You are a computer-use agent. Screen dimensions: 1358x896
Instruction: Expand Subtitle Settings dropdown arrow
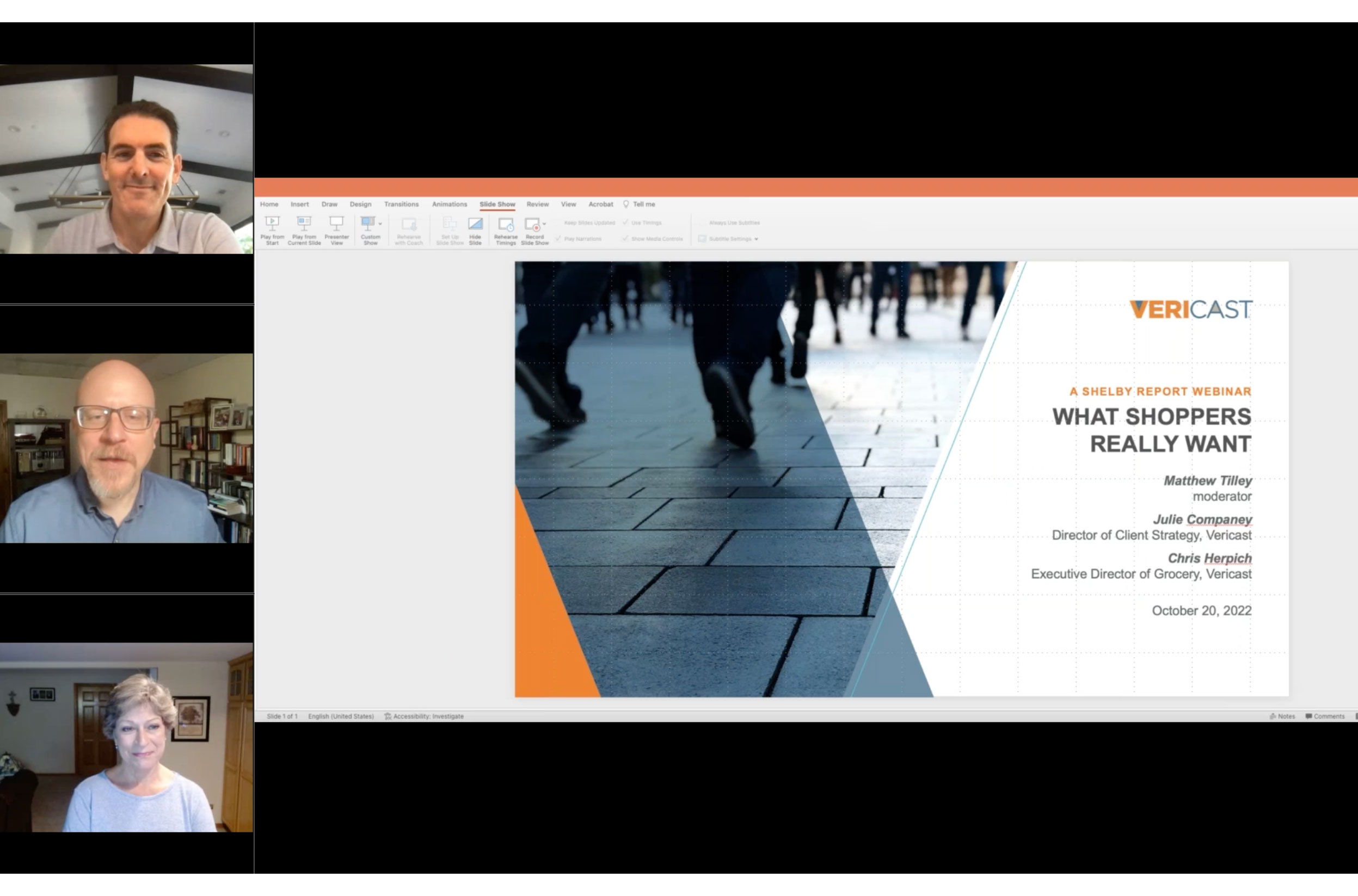click(x=756, y=239)
